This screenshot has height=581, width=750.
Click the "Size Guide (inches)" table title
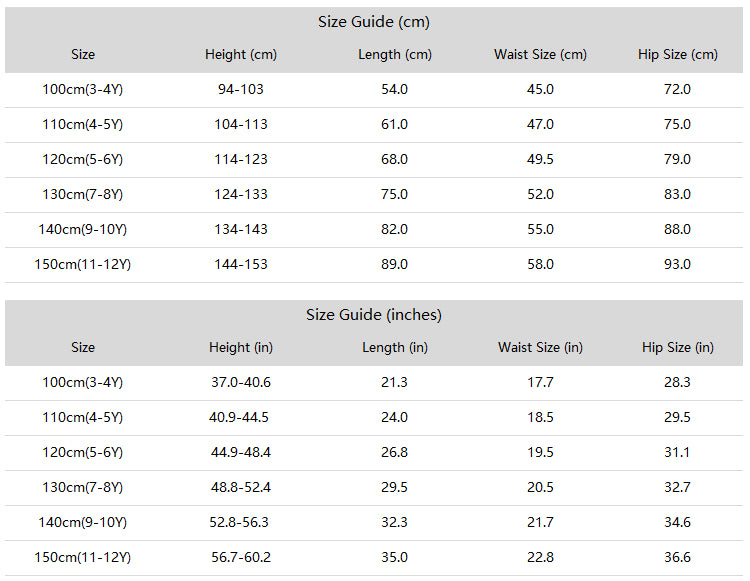pyautogui.click(x=374, y=315)
